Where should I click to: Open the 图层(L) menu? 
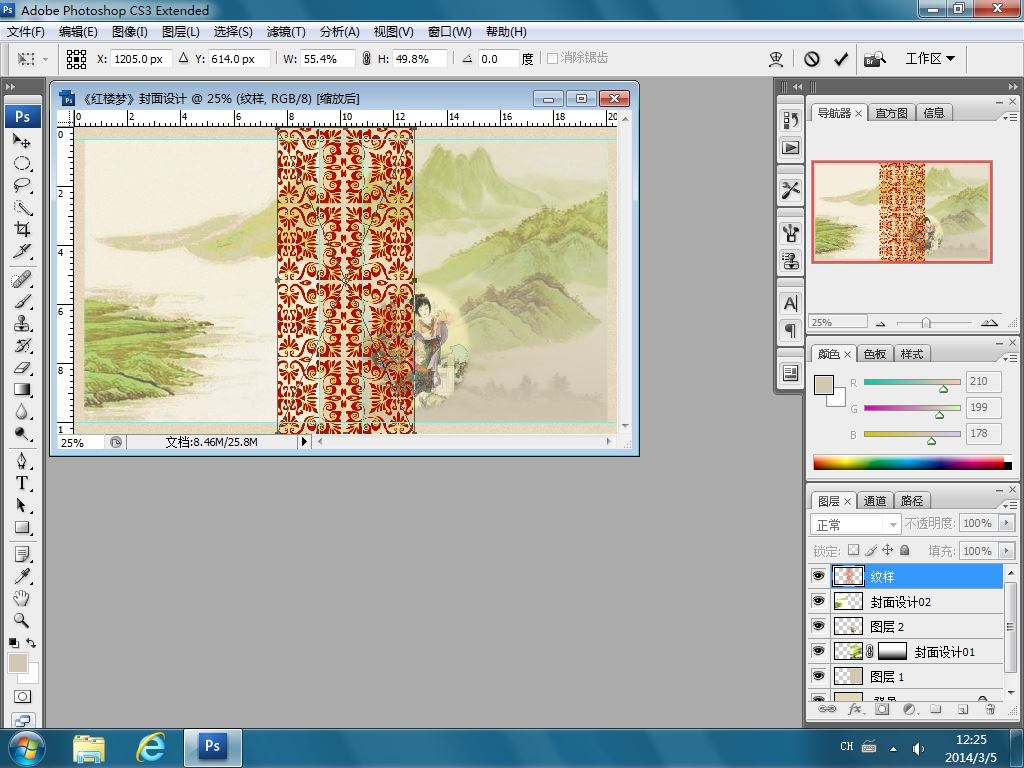[180, 31]
